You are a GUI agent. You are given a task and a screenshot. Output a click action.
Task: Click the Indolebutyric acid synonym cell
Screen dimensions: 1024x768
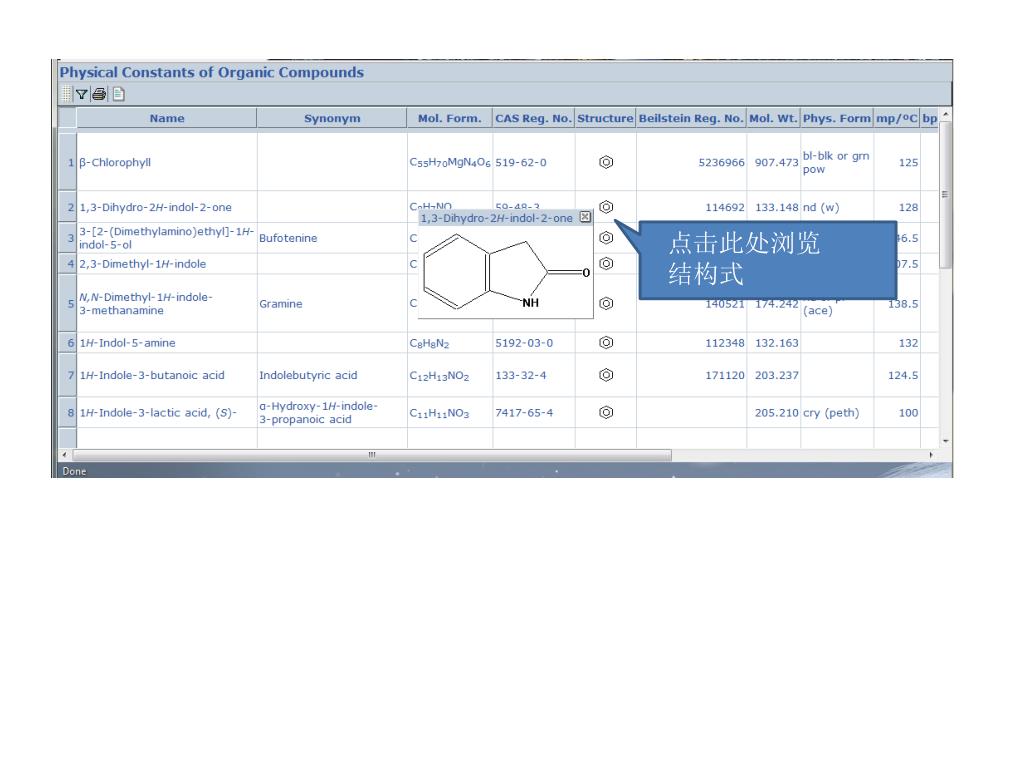coord(332,375)
